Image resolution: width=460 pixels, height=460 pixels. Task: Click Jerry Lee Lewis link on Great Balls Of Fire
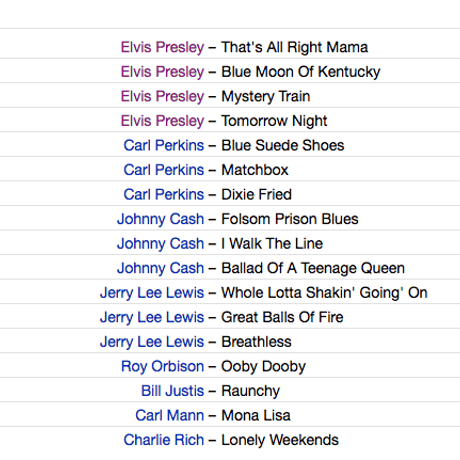152,317
